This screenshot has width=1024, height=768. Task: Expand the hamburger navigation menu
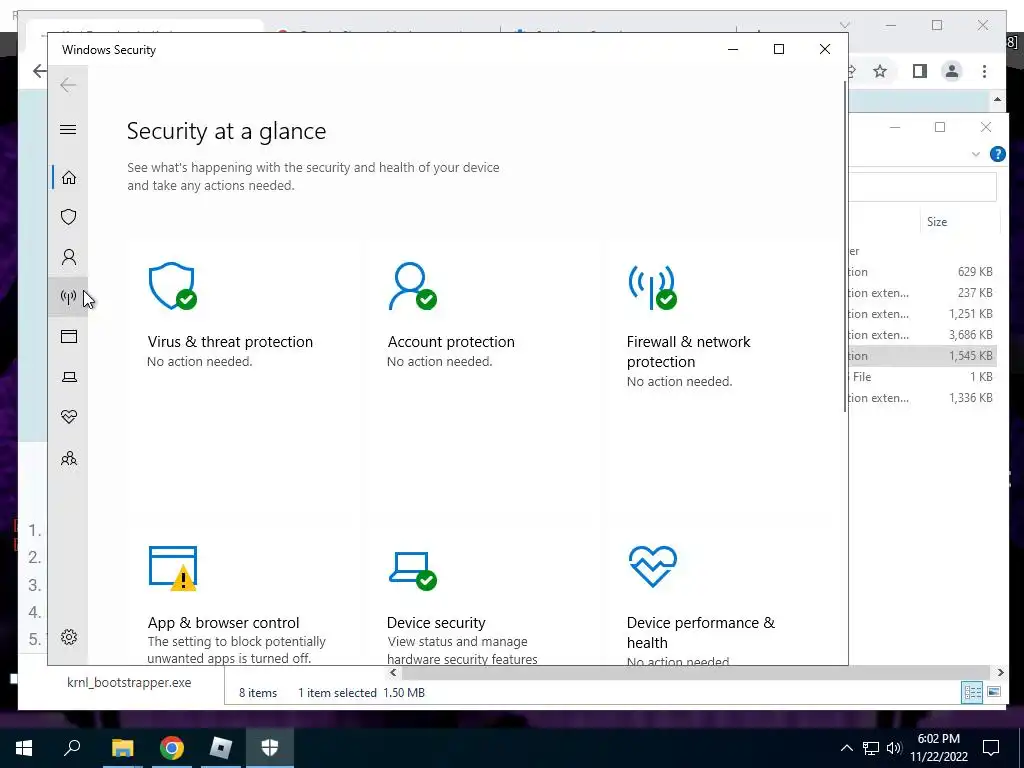(x=68, y=129)
